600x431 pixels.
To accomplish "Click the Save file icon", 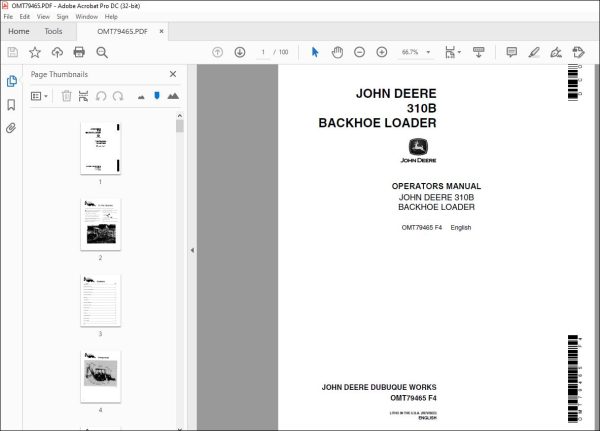I will click(13, 52).
